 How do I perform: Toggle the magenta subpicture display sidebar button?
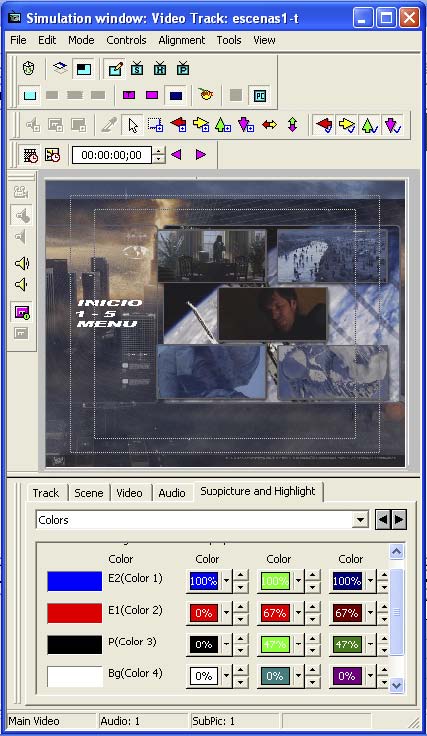[x=22, y=312]
